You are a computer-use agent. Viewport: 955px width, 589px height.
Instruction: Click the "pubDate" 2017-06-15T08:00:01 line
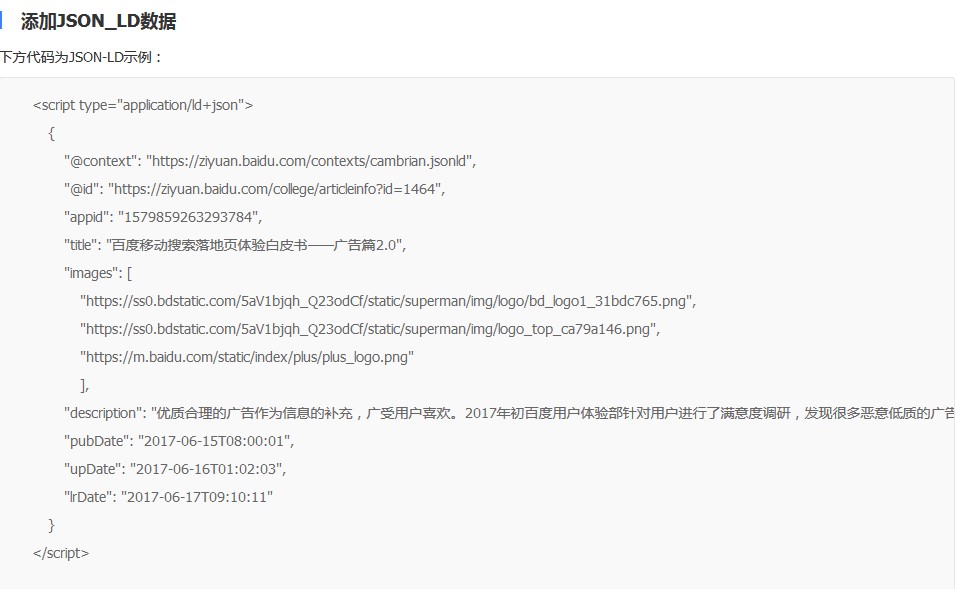point(179,442)
